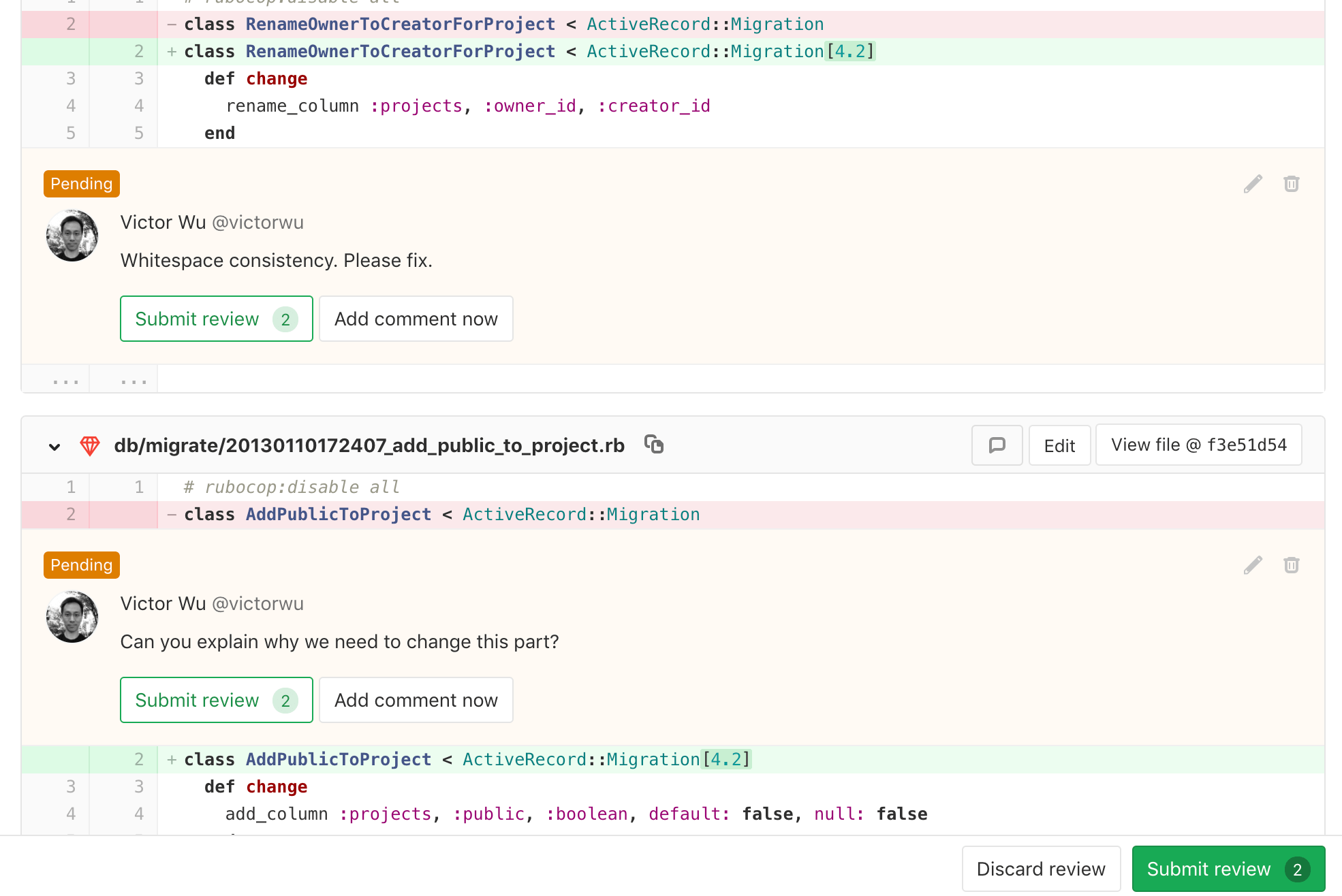1342x896 pixels.
Task: Click the edit pencil icon on first pending comment
Action: (x=1253, y=184)
